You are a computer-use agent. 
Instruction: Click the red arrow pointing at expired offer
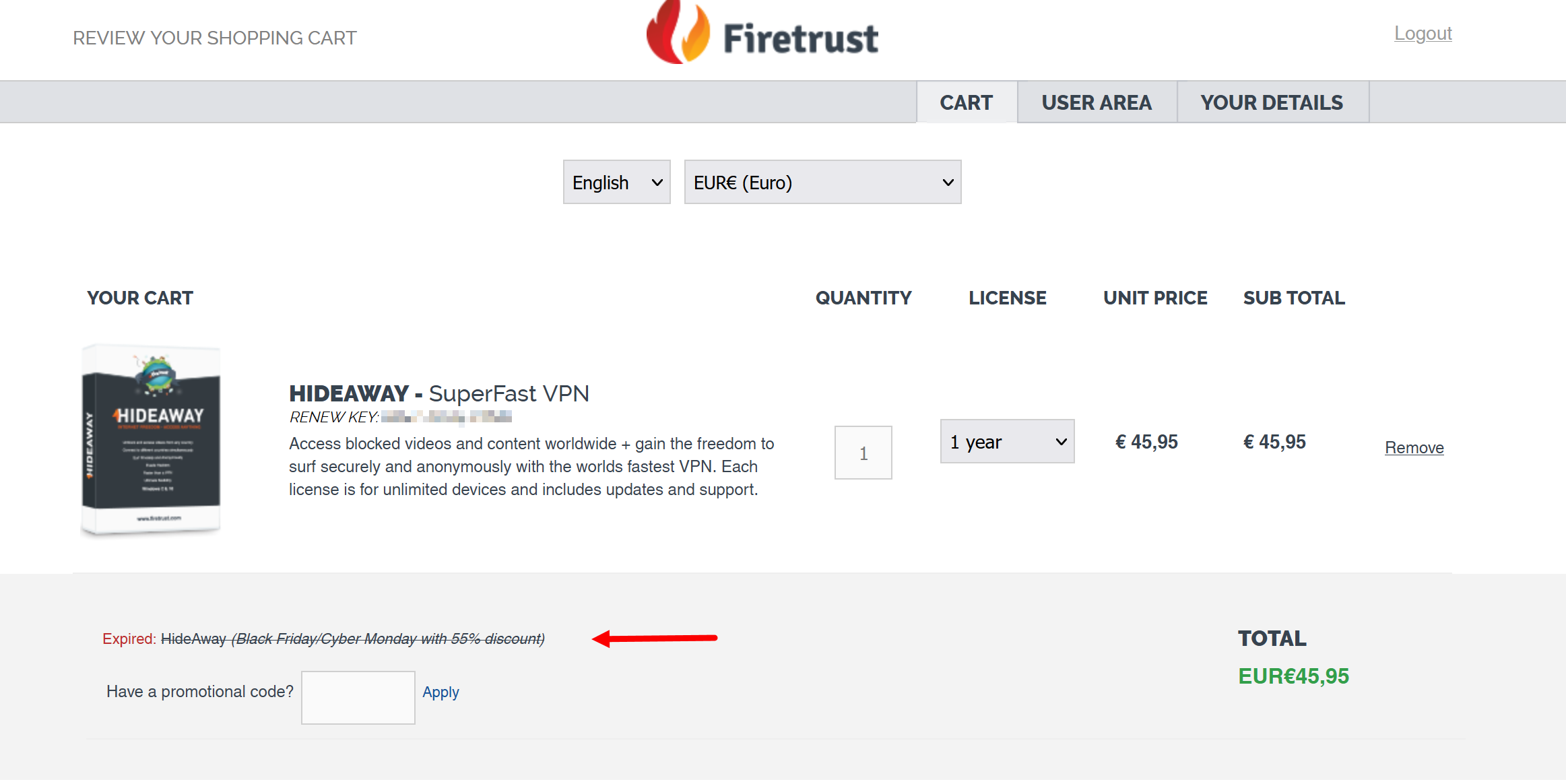654,638
